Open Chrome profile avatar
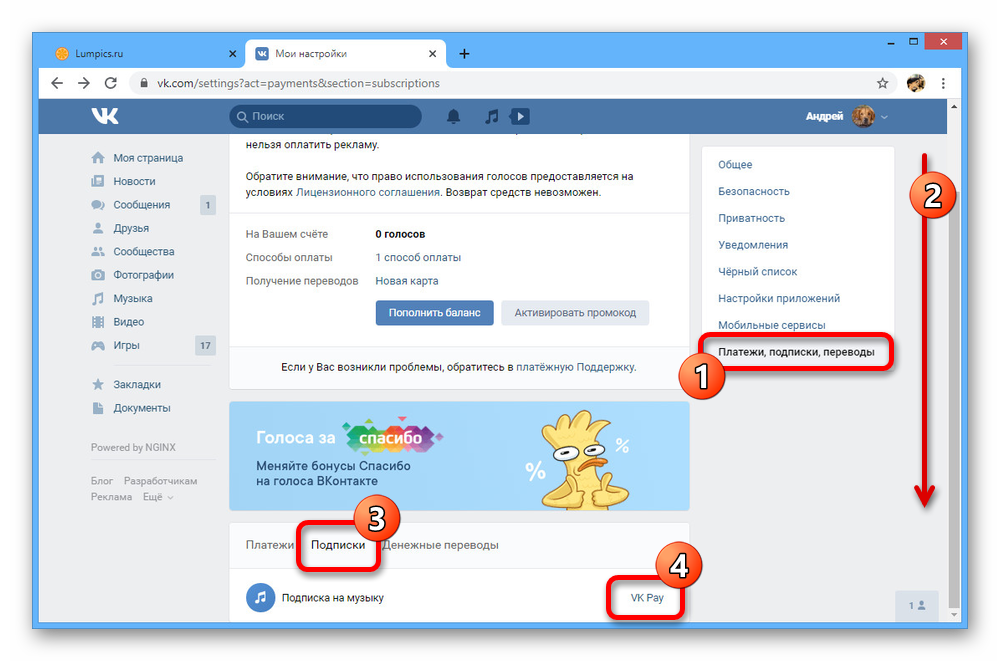1000x661 pixels. [x=916, y=83]
